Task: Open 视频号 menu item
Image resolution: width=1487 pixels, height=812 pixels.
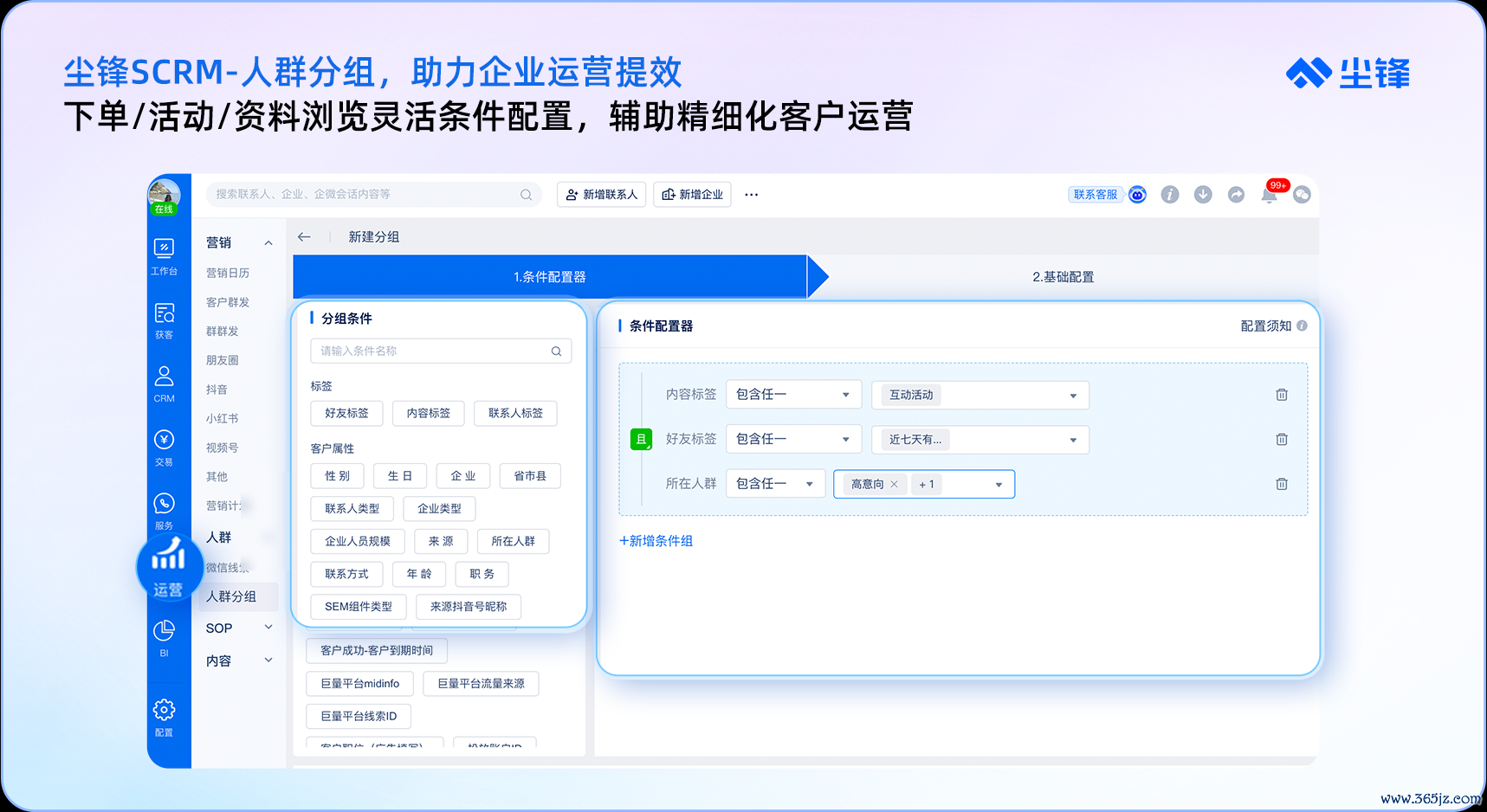Action: (223, 448)
